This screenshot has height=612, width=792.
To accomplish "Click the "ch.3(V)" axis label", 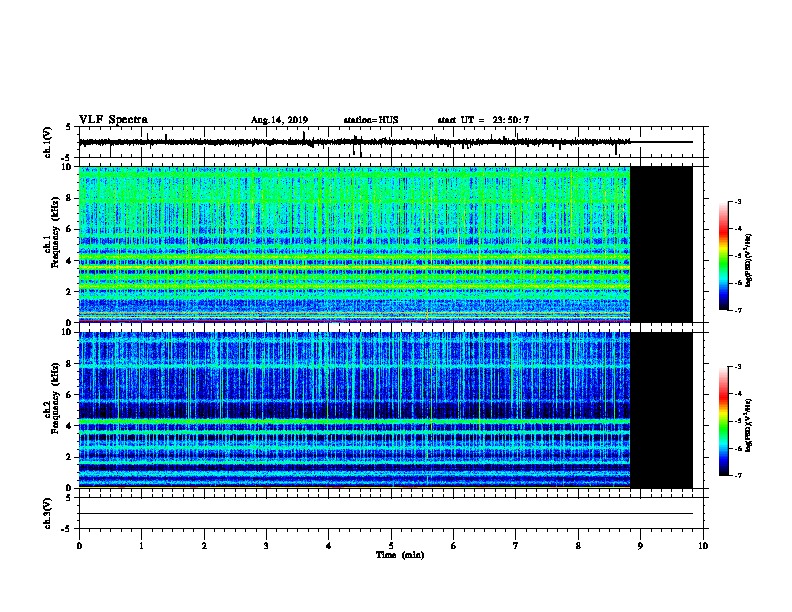I will tap(48, 513).
